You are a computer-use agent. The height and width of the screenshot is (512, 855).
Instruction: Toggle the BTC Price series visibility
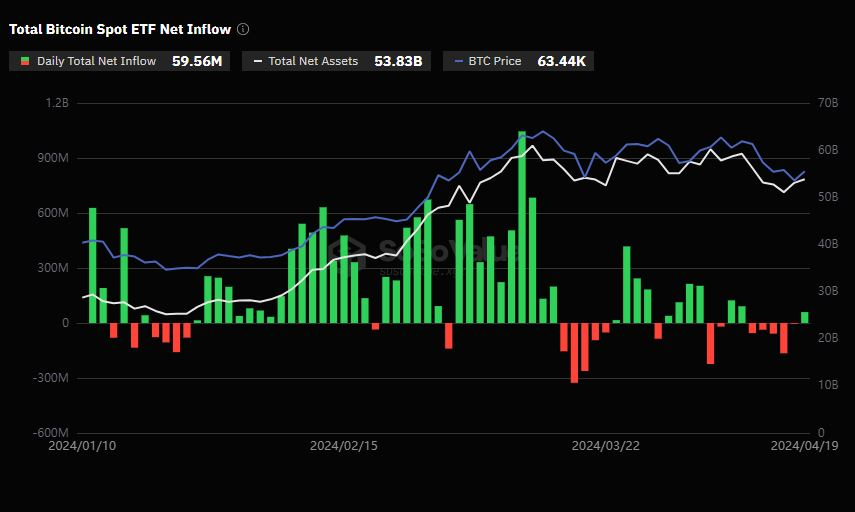[x=494, y=61]
